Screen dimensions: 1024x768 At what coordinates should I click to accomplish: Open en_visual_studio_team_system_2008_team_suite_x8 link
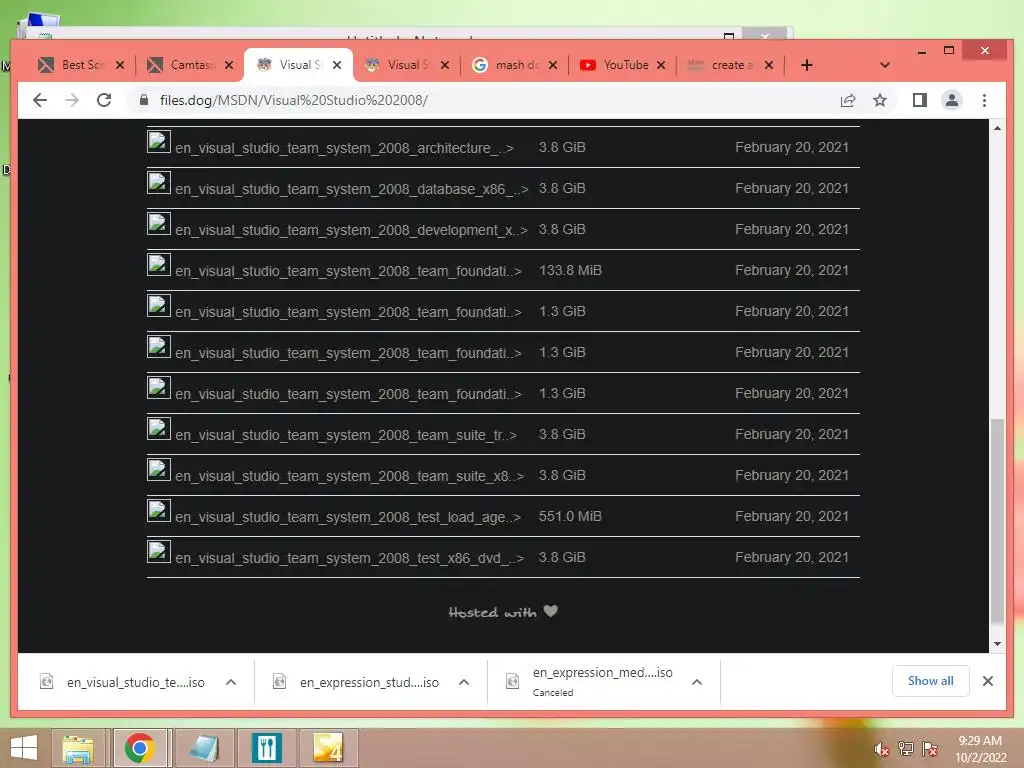coord(349,476)
